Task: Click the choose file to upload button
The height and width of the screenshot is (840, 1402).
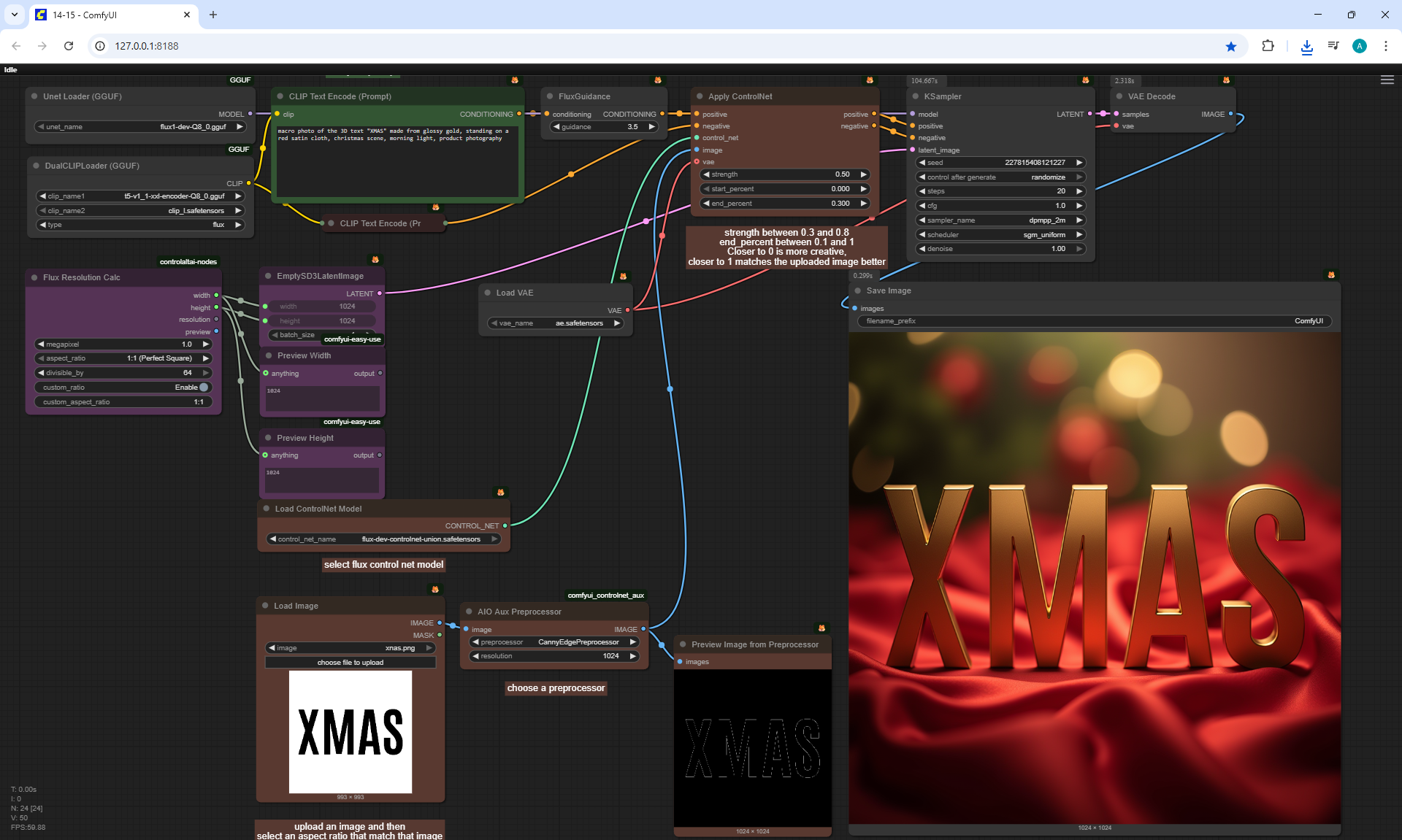Action: coord(350,663)
